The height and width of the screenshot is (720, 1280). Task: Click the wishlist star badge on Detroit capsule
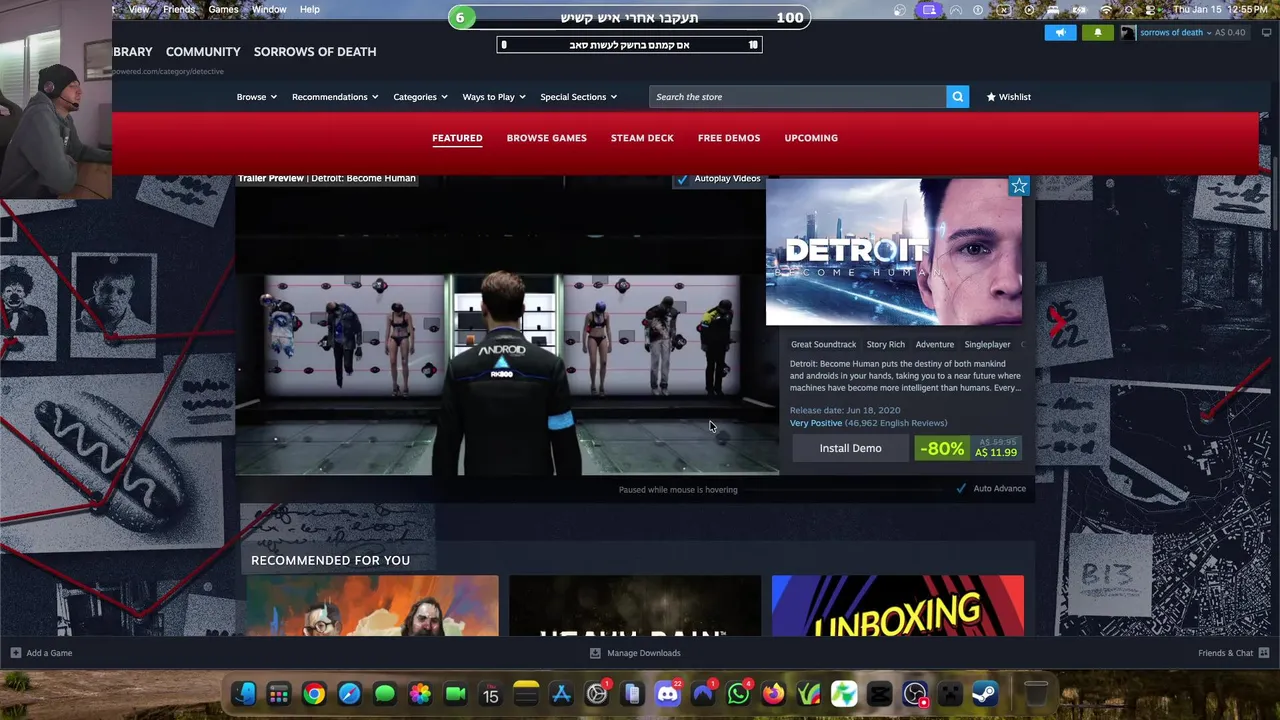pos(1018,186)
